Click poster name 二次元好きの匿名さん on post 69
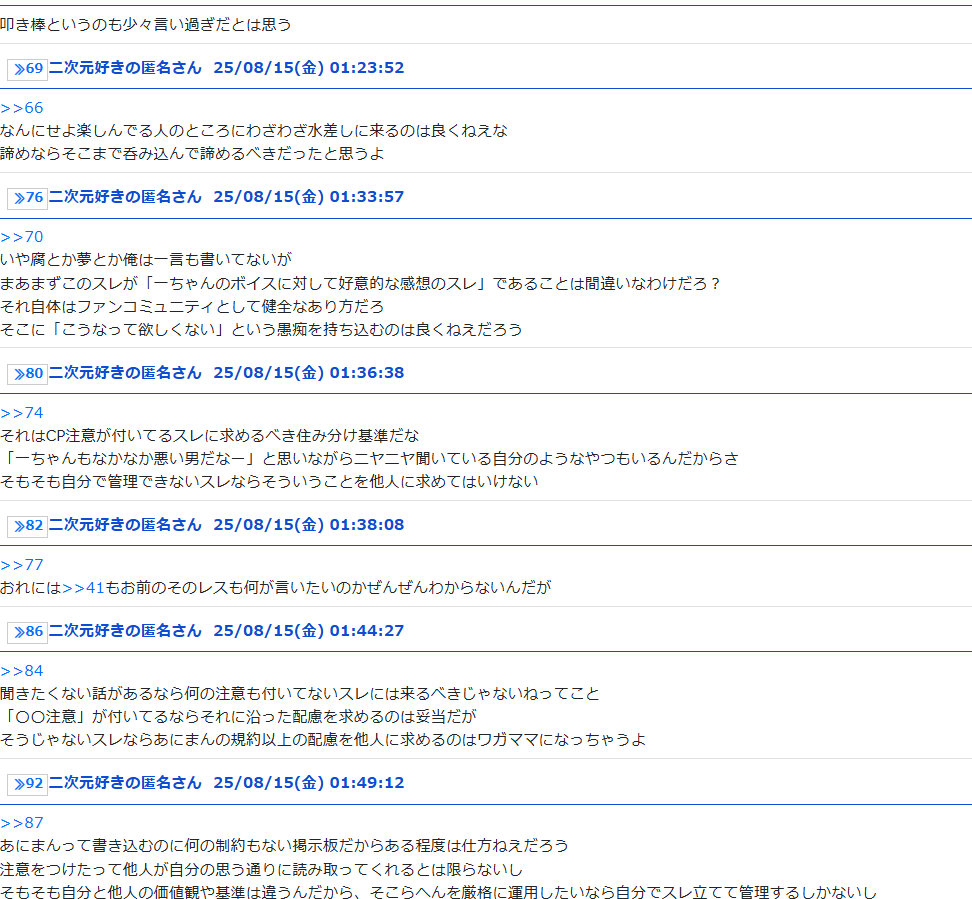Screen dimensions: 972x899 click(x=125, y=68)
